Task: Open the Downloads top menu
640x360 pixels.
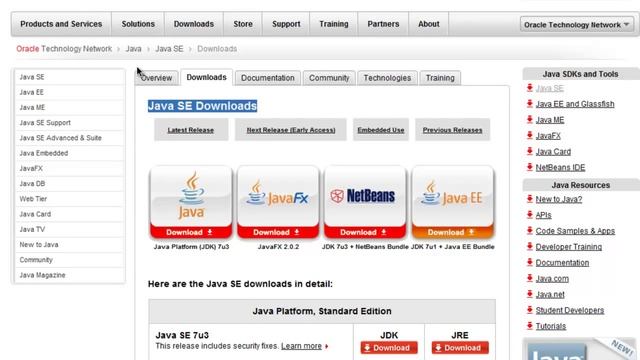Action: (194, 24)
